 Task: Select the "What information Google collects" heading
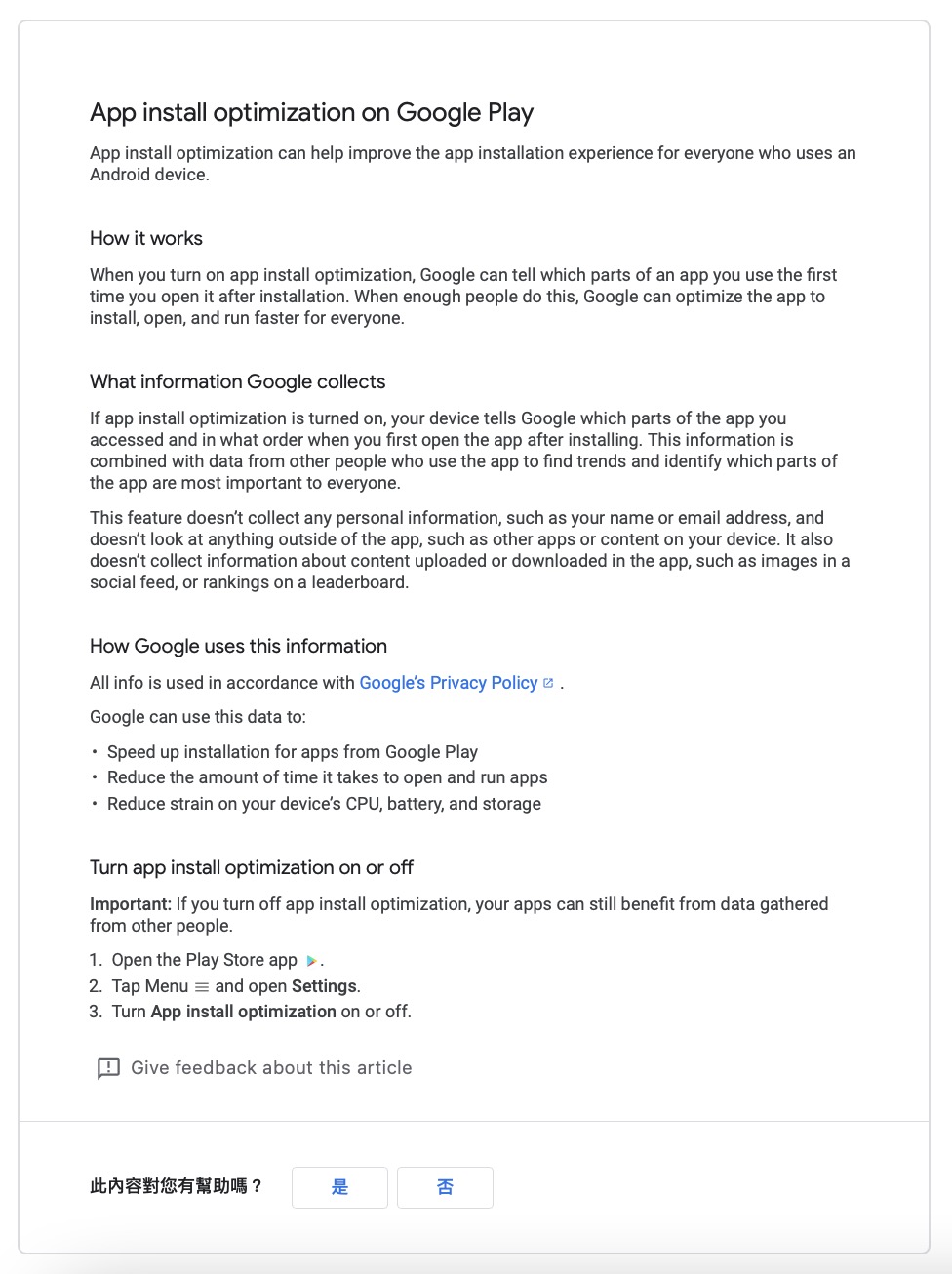[x=237, y=382]
